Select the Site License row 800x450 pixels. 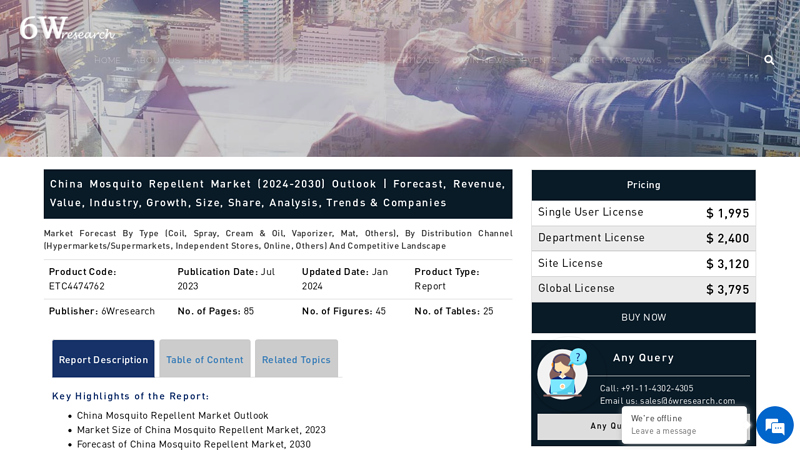pyautogui.click(x=643, y=264)
